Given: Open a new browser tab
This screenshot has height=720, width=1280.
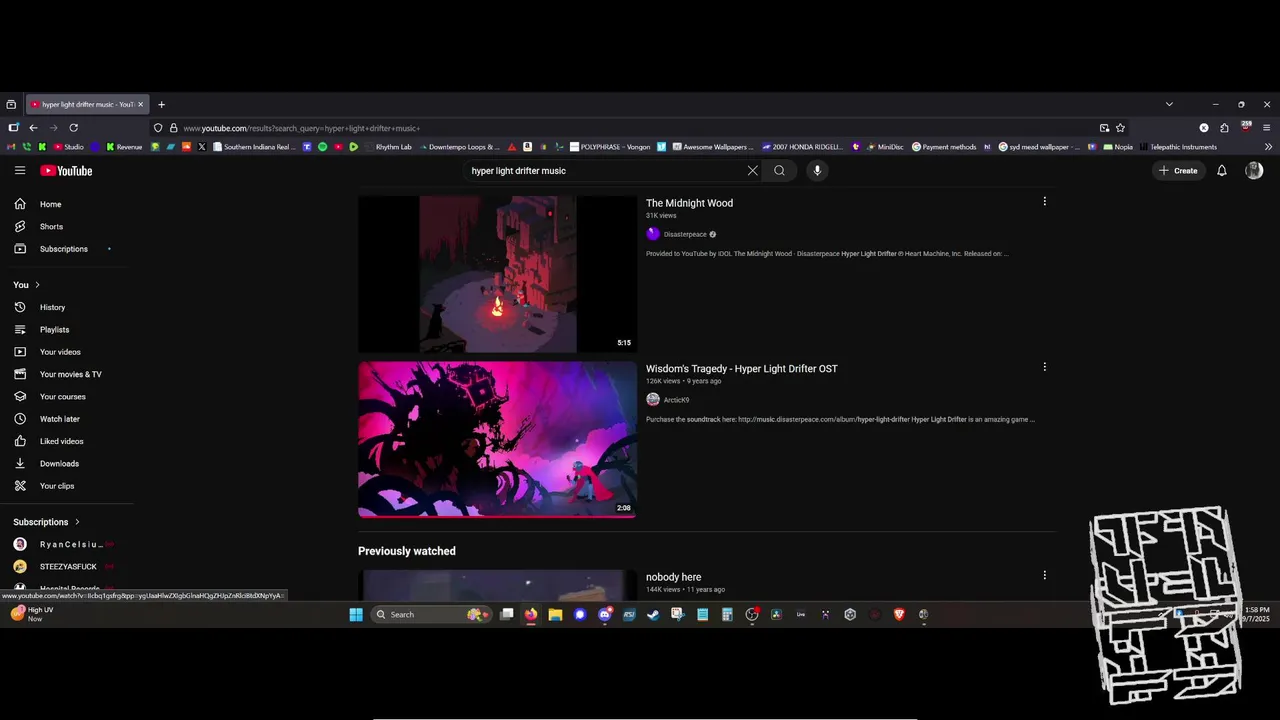Looking at the screenshot, I should [x=161, y=104].
